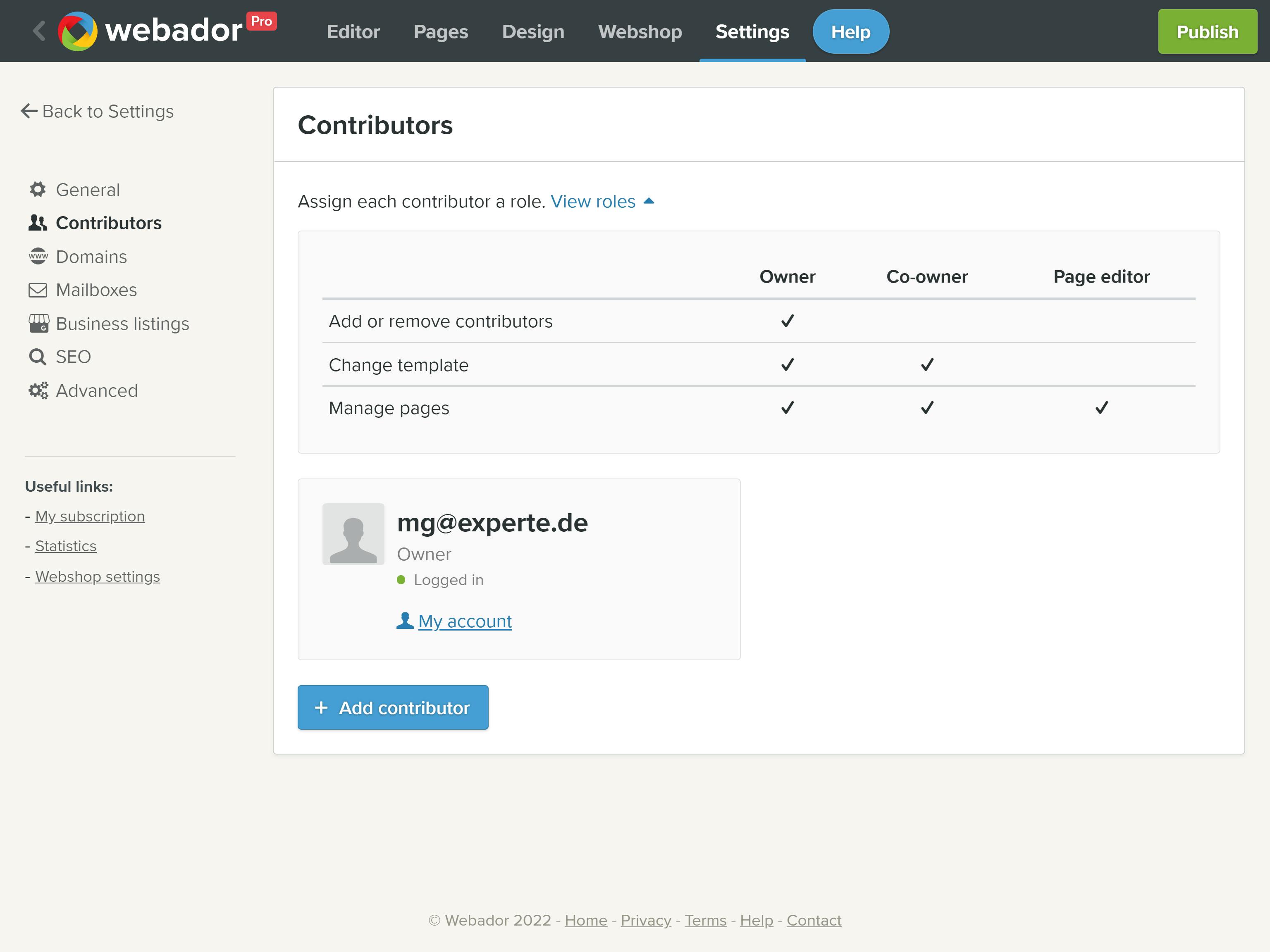Open the Statistics link
The width and height of the screenshot is (1270, 952).
(x=65, y=546)
